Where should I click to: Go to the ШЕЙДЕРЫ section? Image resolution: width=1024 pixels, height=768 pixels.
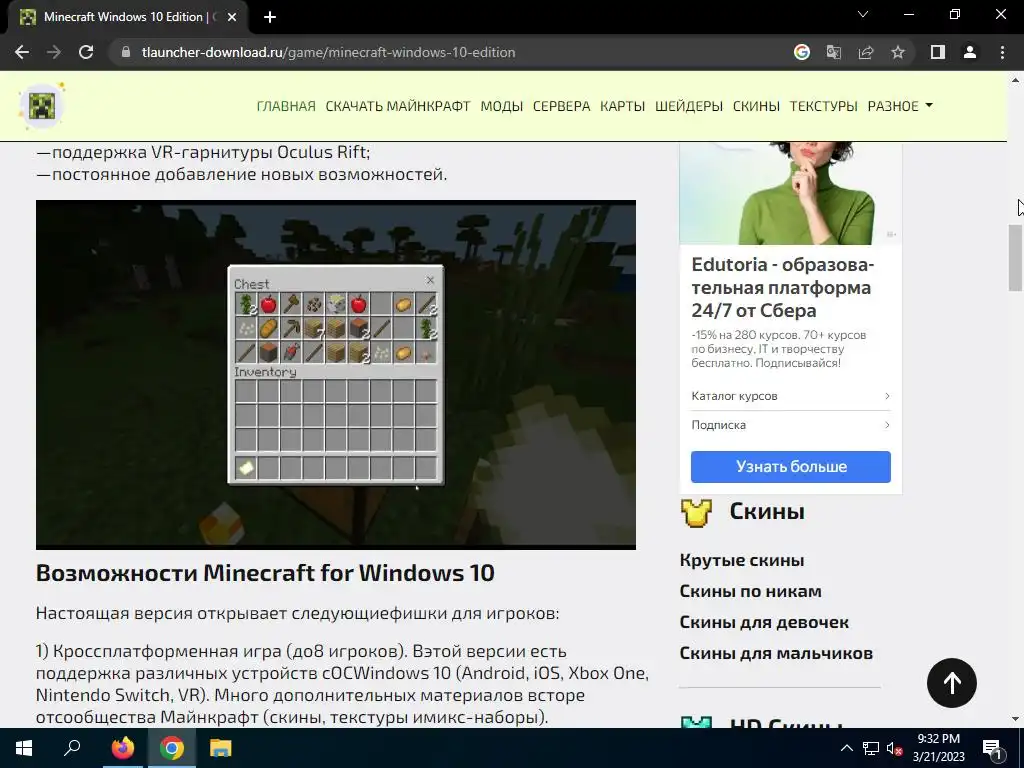[689, 106]
